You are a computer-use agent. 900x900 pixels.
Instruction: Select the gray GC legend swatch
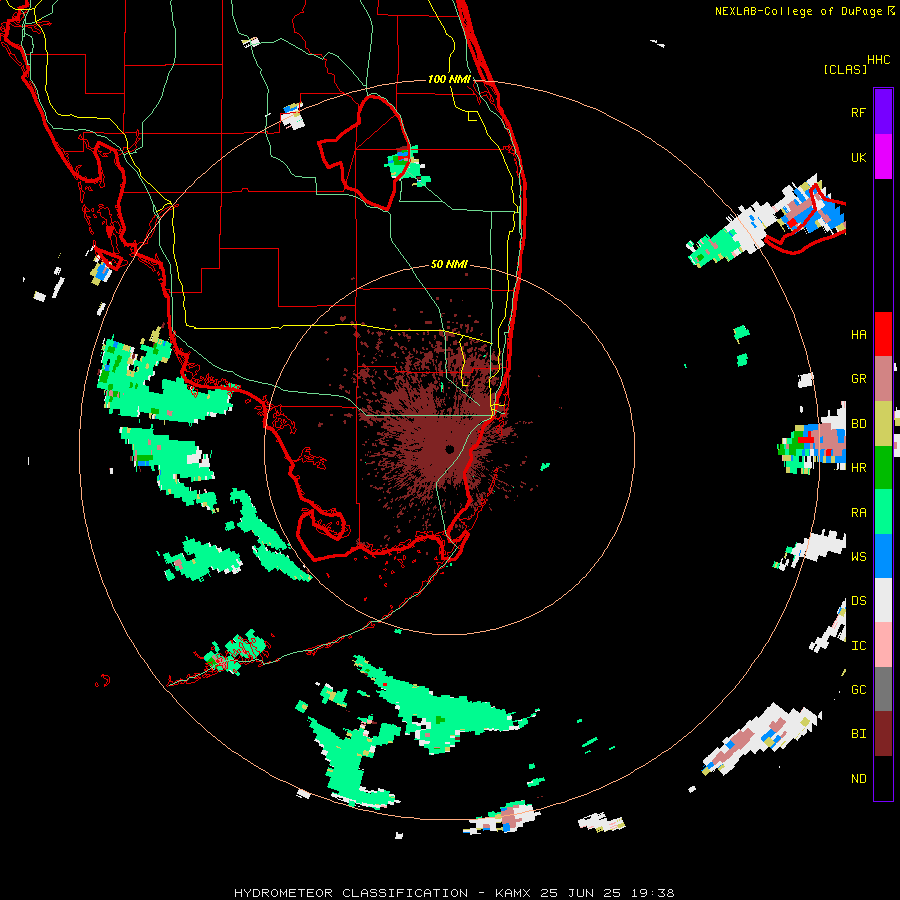pos(883,689)
